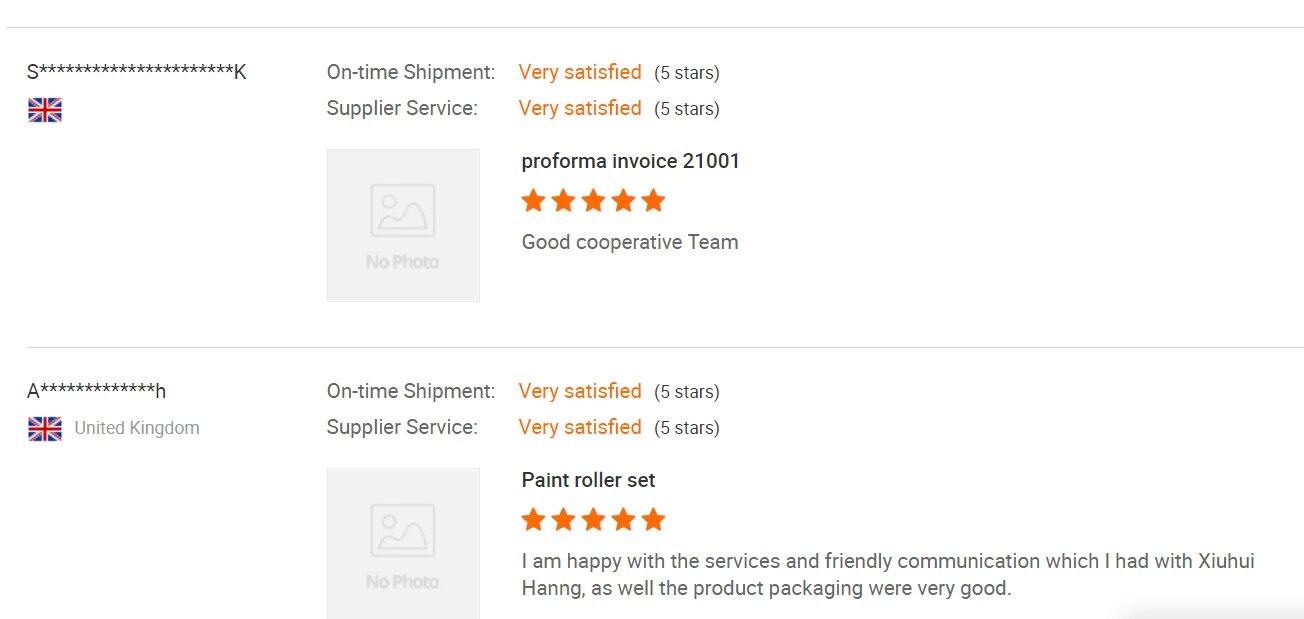Screen dimensions: 1304x619
Task: Open the No Photo placeholder beside proforma invoice review
Action: pyautogui.click(x=403, y=225)
